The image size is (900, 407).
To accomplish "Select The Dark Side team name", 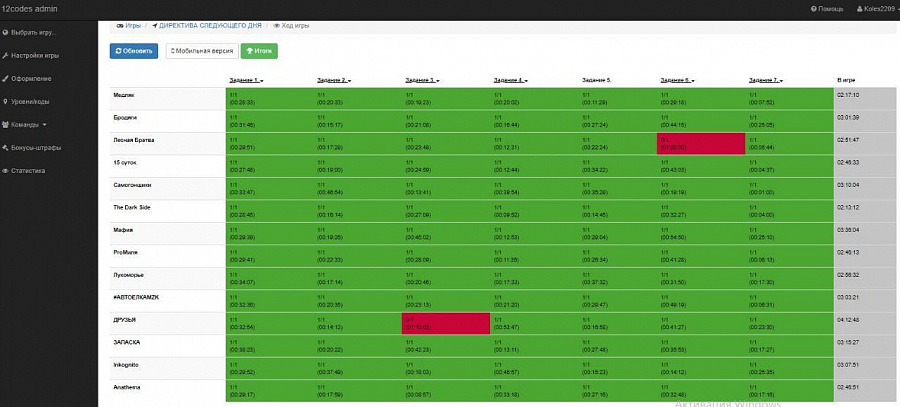I will point(132,207).
